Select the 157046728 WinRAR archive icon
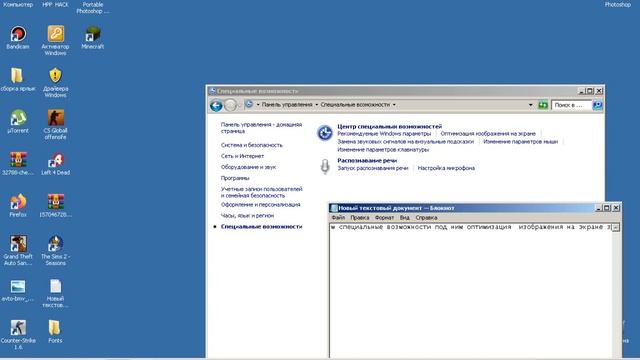 pyautogui.click(x=56, y=202)
